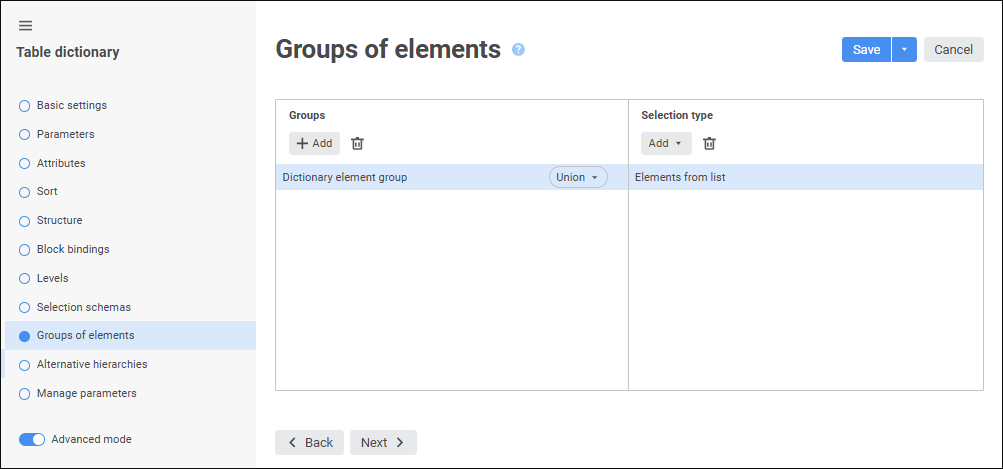Add a new group with Add button
This screenshot has width=1003, height=469.
click(x=314, y=143)
